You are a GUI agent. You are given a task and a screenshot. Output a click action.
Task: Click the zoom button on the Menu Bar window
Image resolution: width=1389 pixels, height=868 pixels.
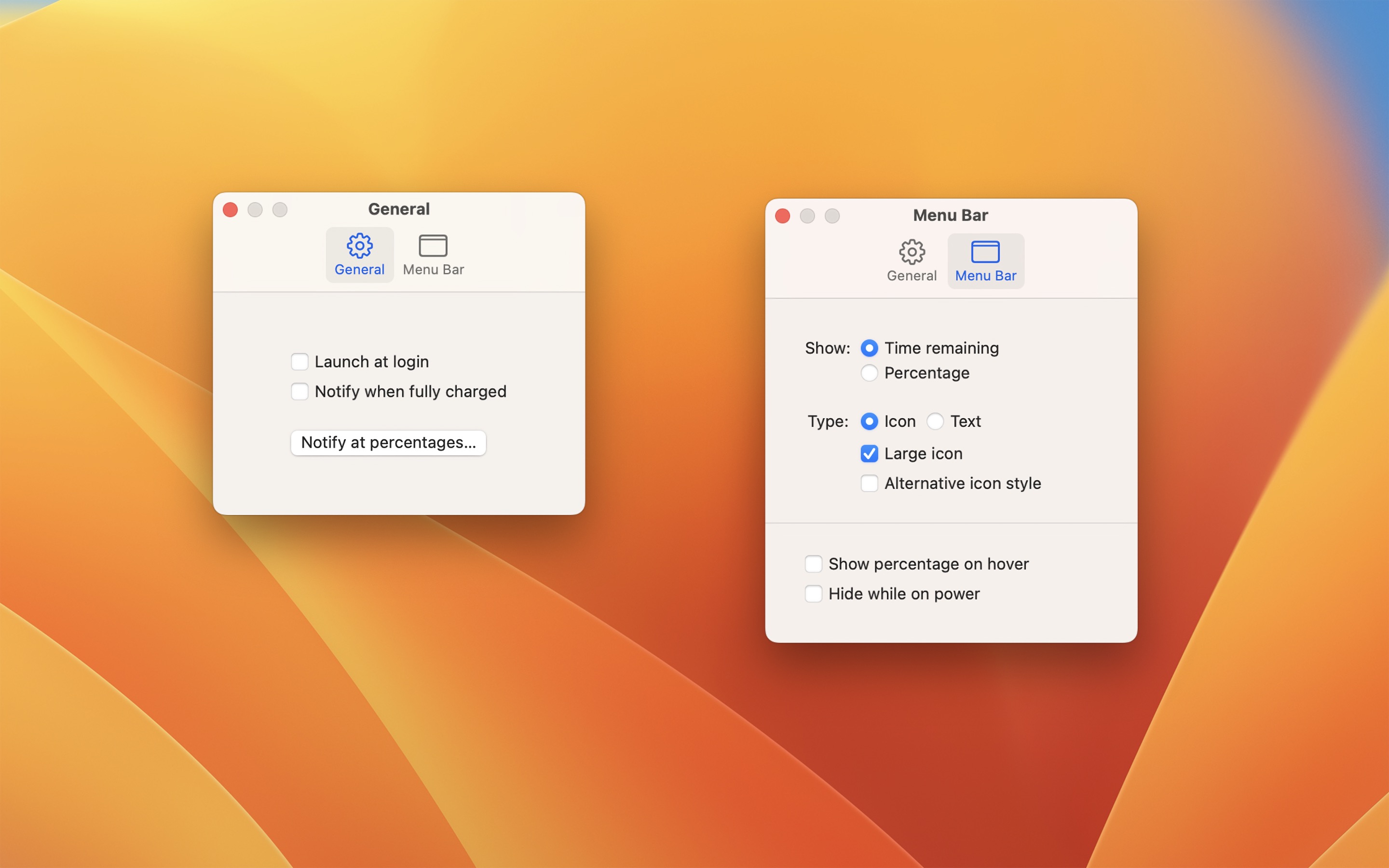click(832, 216)
